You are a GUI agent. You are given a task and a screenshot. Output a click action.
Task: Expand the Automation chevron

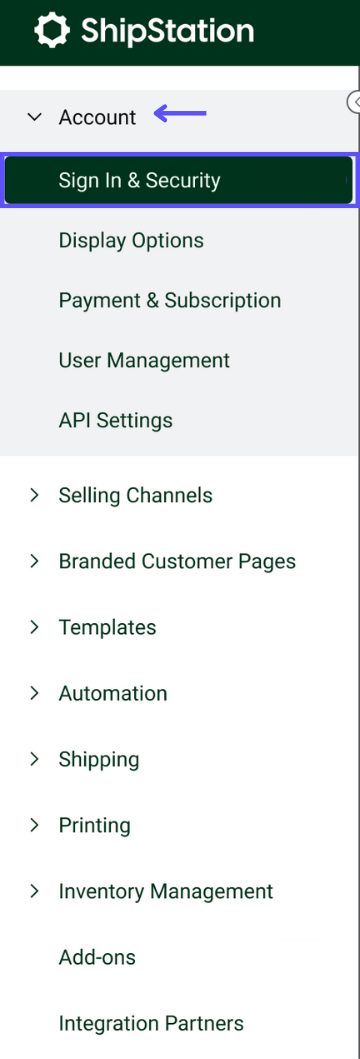[x=34, y=694]
